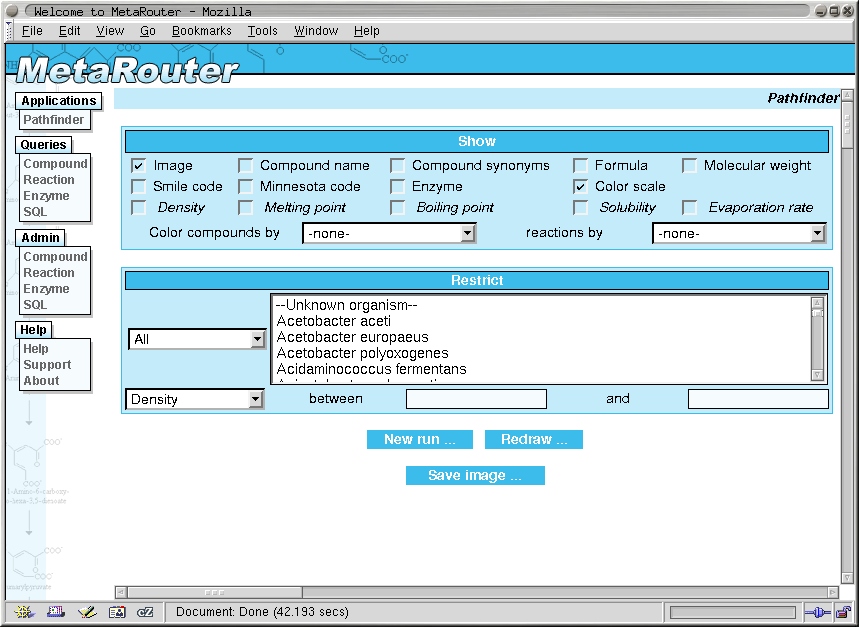
Task: Open ChatZilla IRC icon in status bar
Action: coord(145,612)
